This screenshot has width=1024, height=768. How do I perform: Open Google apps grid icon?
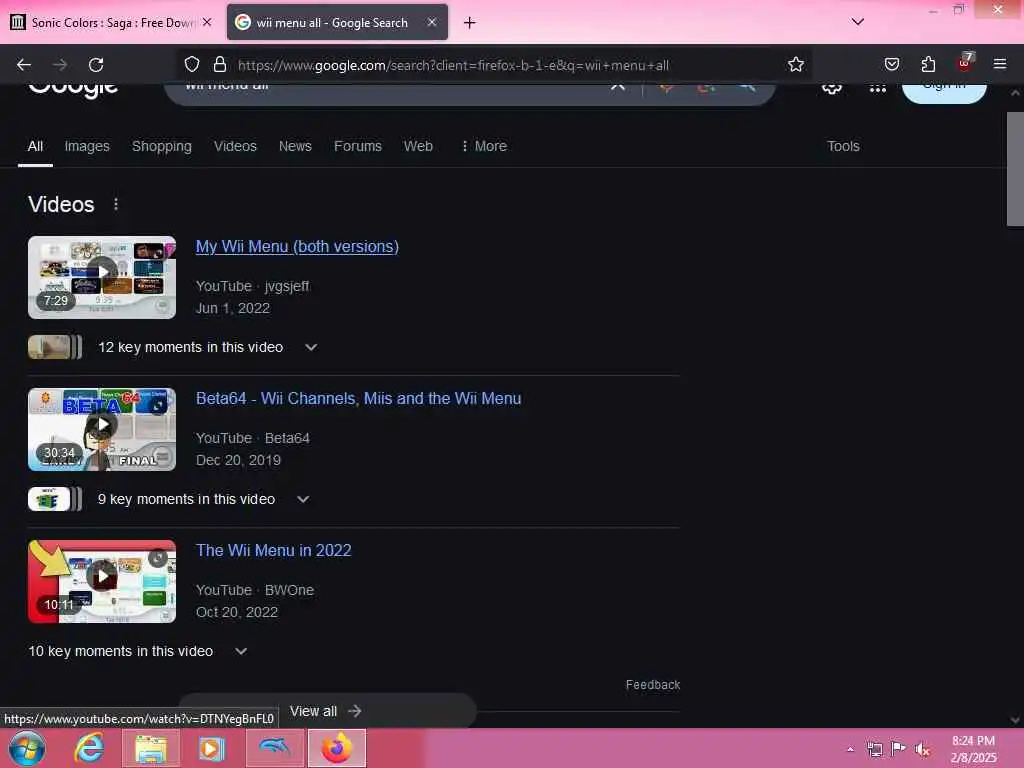coord(878,88)
